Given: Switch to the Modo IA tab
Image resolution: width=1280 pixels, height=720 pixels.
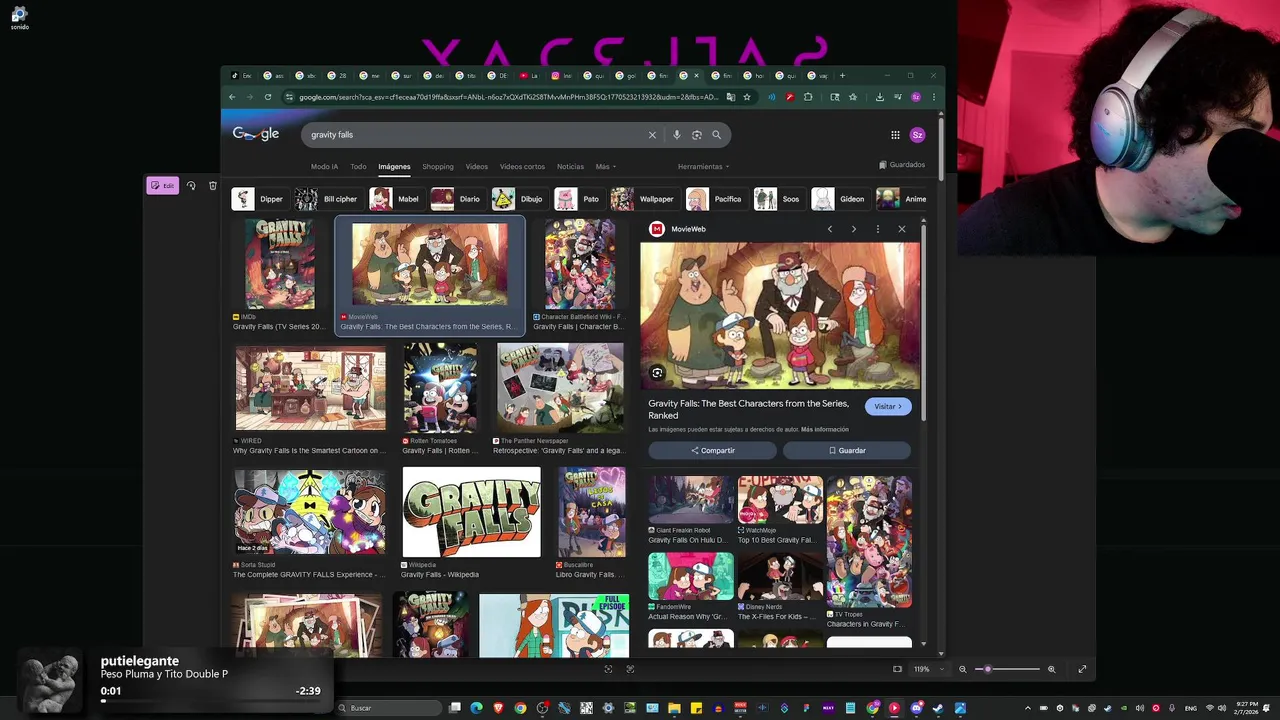Looking at the screenshot, I should click(x=324, y=167).
